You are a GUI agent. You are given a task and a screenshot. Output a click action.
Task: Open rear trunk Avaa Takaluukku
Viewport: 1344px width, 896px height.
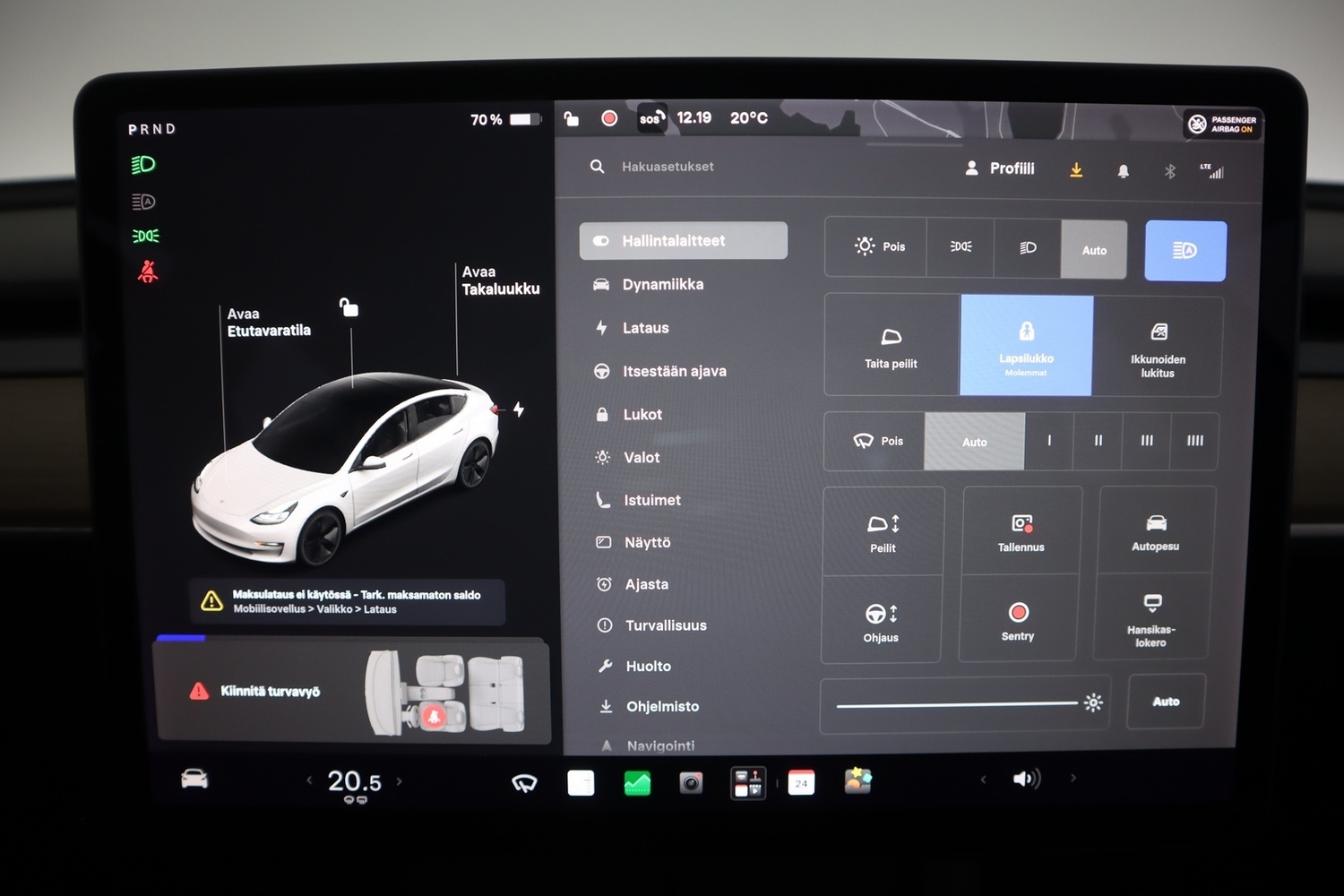coord(500,280)
